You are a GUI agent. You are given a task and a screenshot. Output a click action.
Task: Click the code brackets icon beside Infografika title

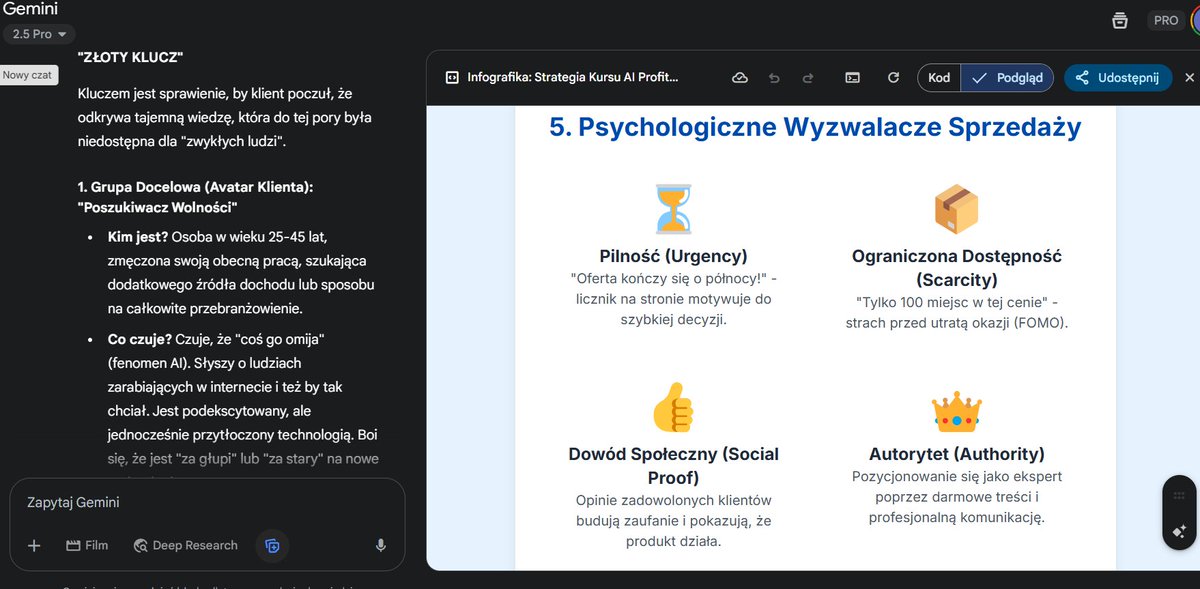pyautogui.click(x=452, y=77)
